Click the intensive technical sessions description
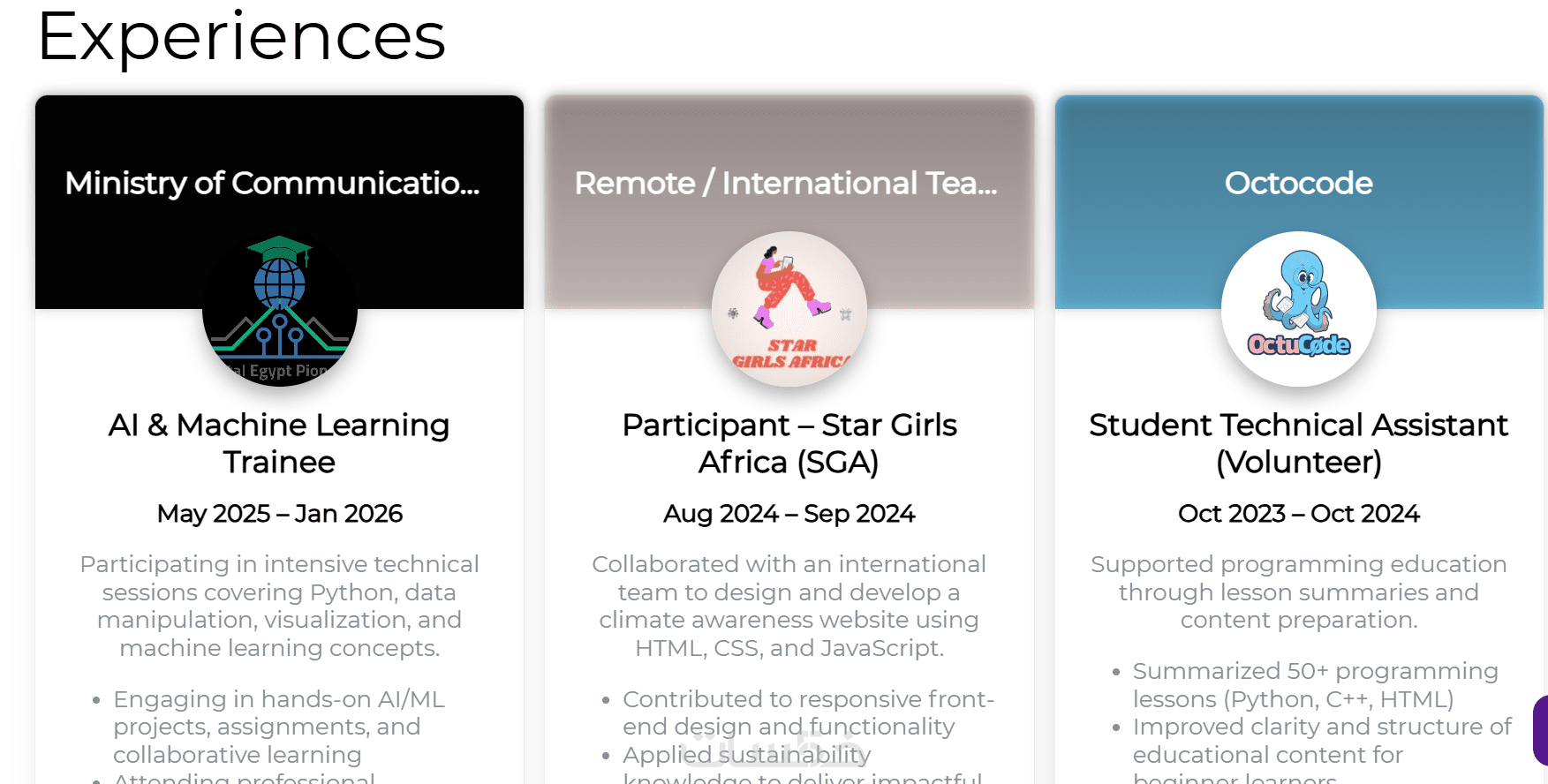The height and width of the screenshot is (784, 1548). (279, 606)
